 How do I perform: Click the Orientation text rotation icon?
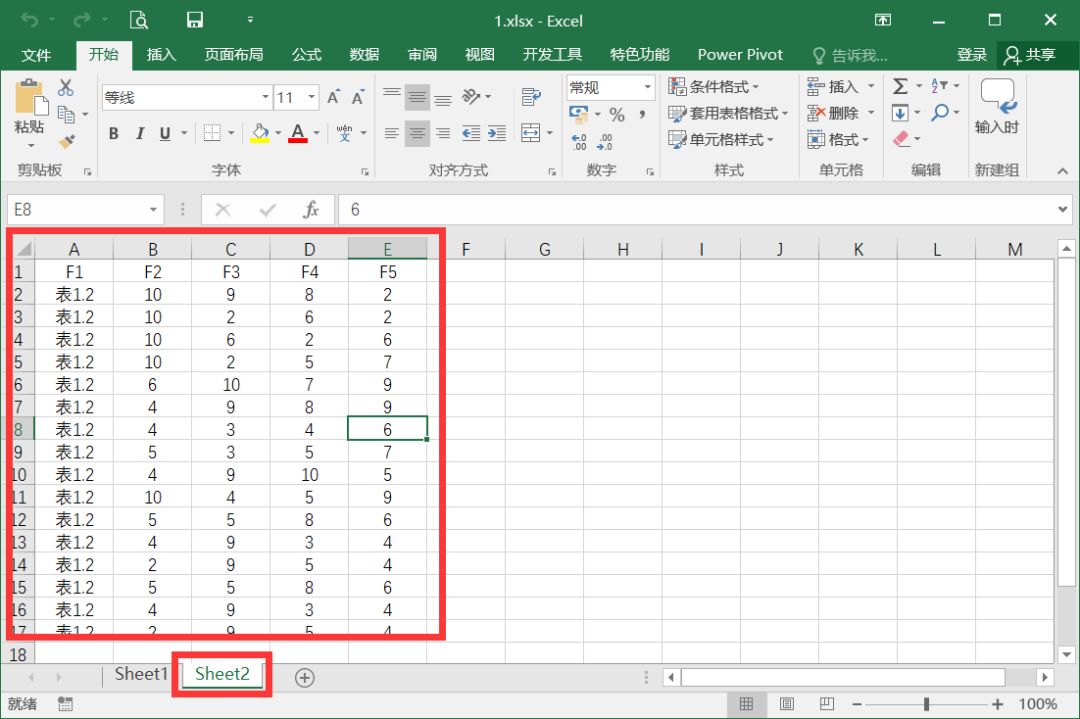coord(472,96)
